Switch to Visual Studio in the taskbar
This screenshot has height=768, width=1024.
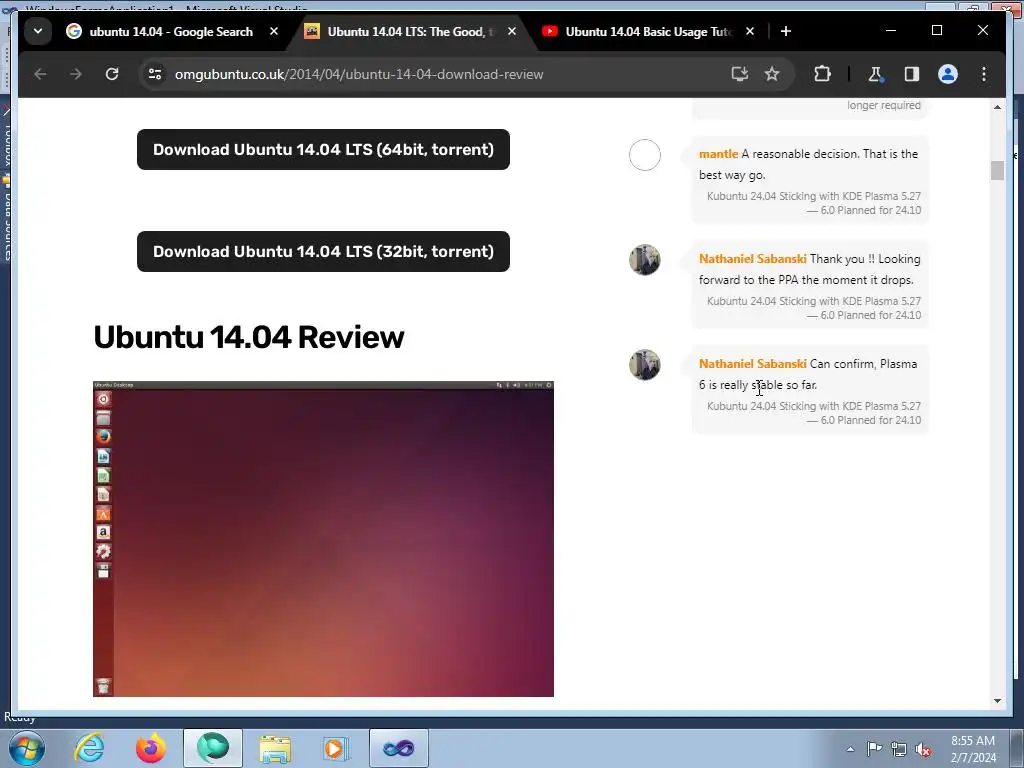tap(398, 748)
